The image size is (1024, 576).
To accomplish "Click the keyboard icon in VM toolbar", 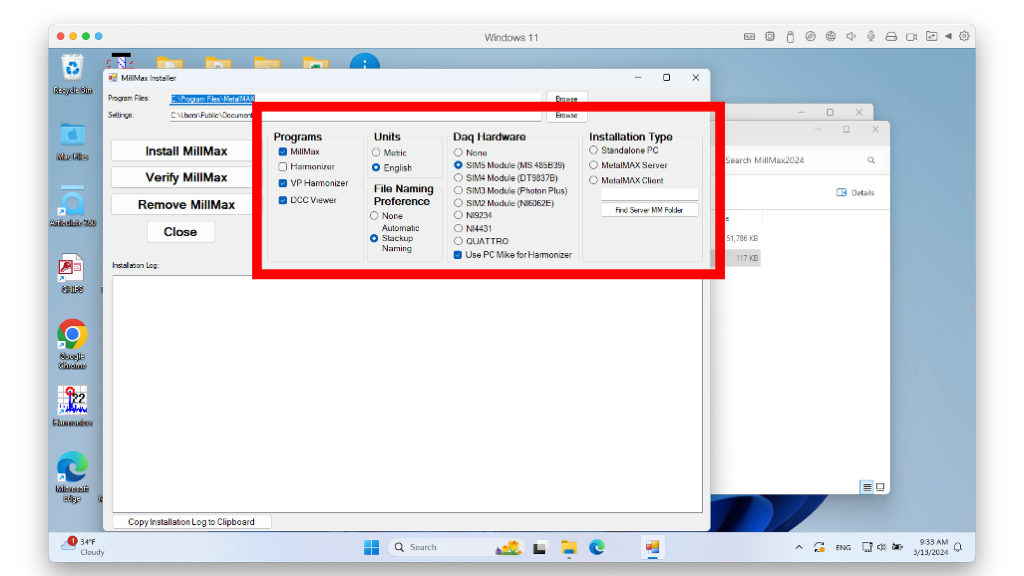I will coord(749,37).
